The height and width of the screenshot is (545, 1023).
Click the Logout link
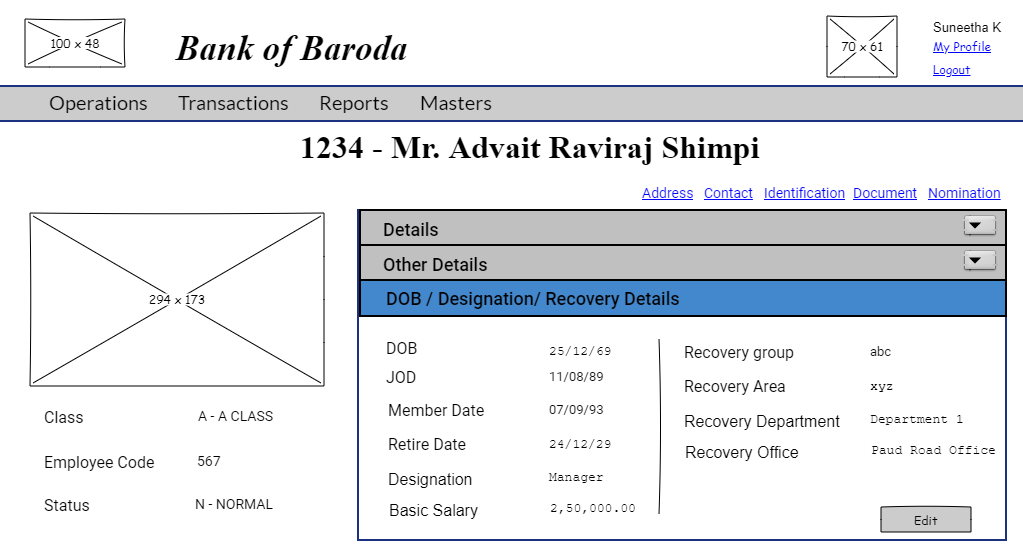point(951,70)
